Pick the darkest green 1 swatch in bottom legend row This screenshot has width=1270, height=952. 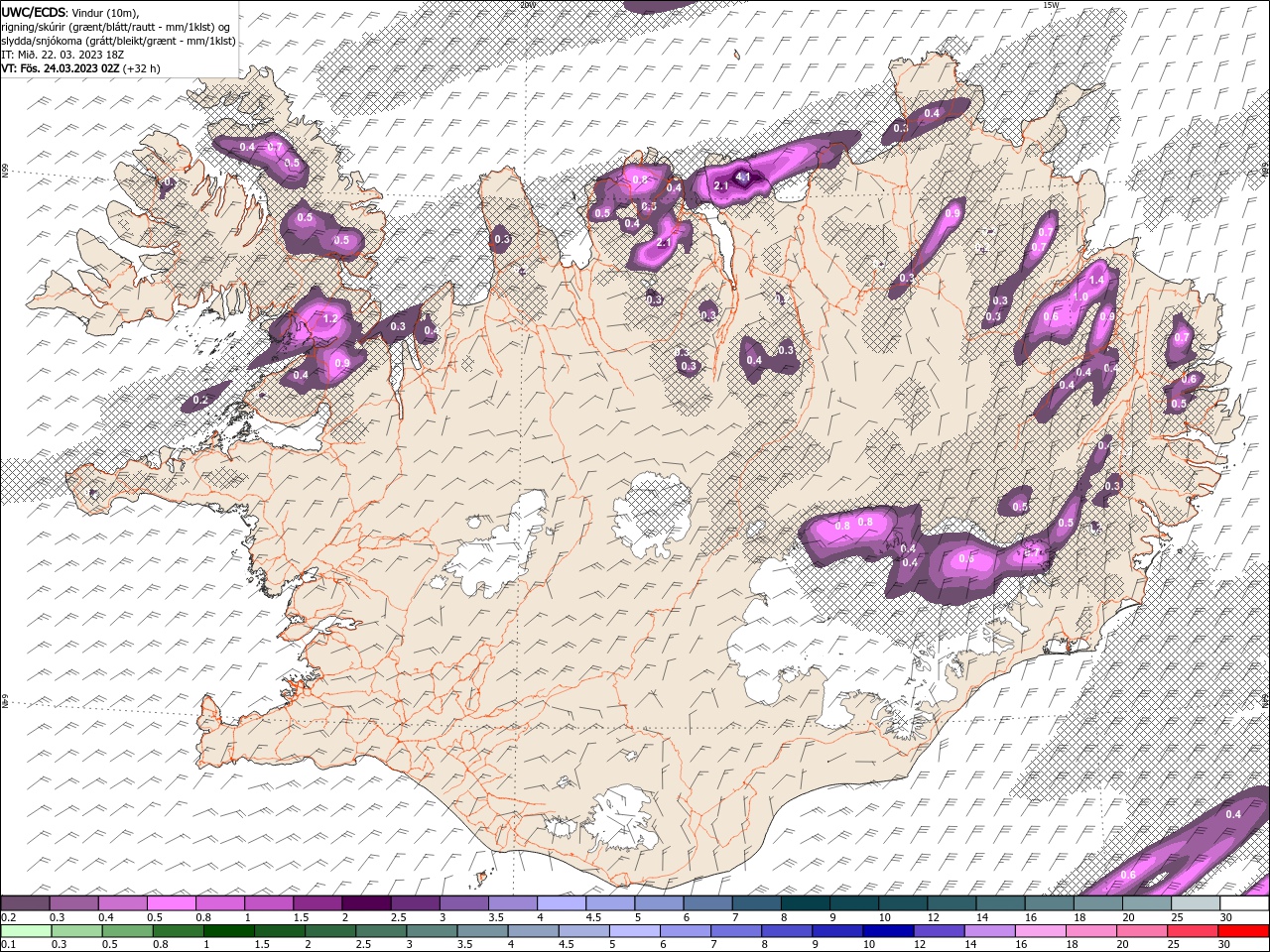point(228,930)
